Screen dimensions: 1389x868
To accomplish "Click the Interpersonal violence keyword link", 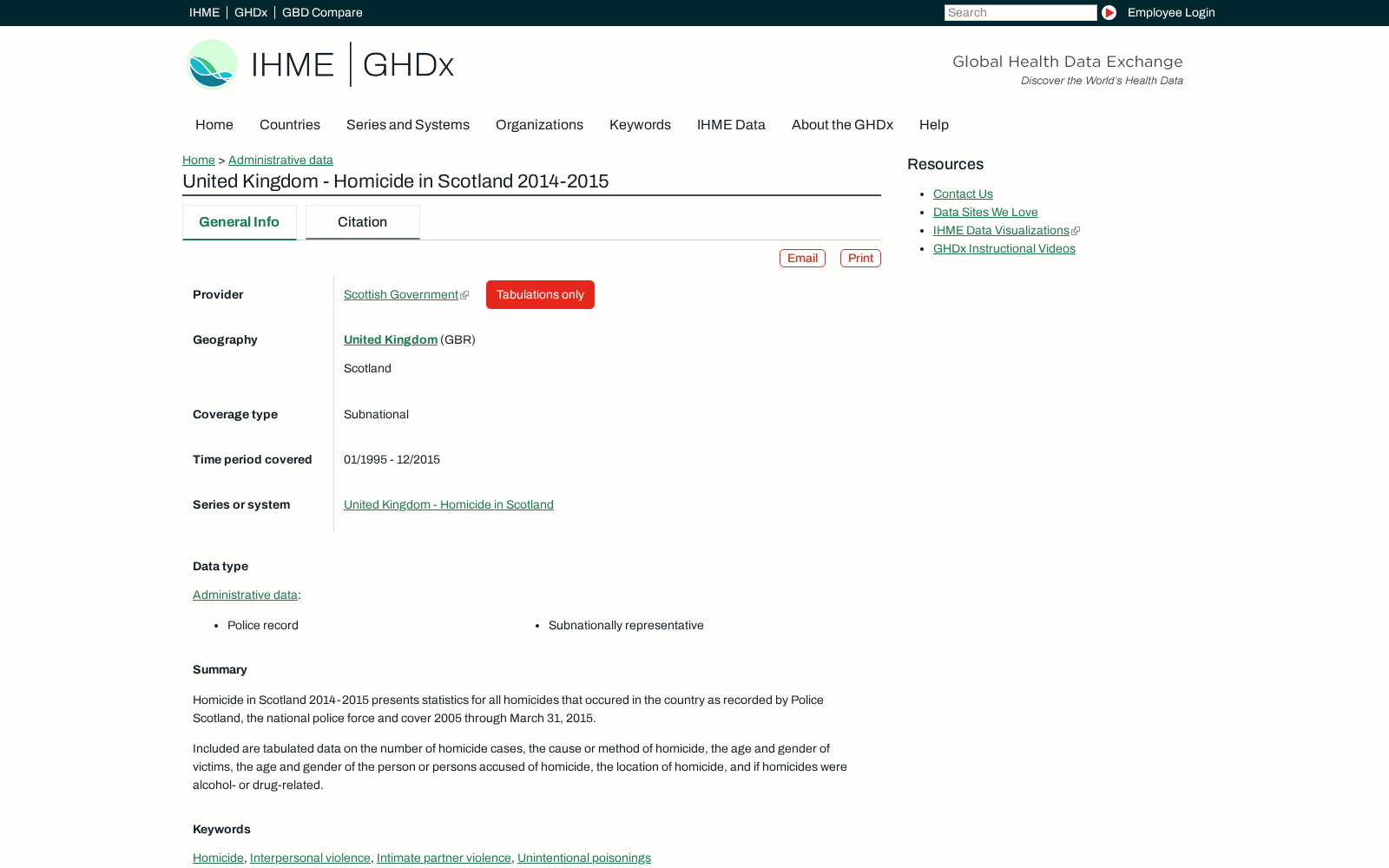I will click(x=310, y=858).
